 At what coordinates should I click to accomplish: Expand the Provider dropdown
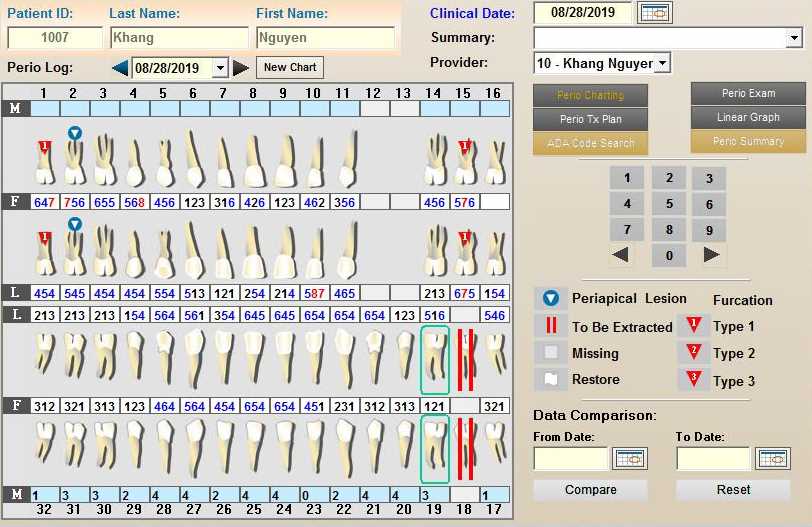point(662,63)
